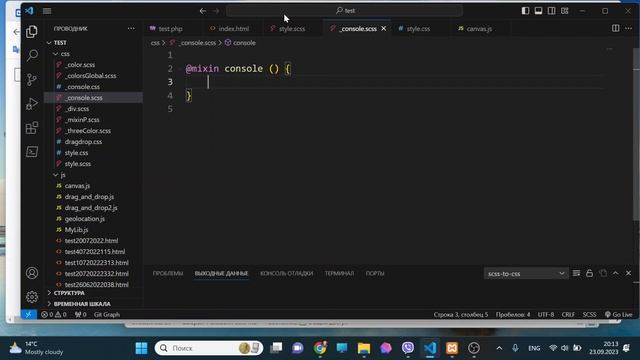
Task: Open the Accounts menu icon
Action: coord(32,273)
